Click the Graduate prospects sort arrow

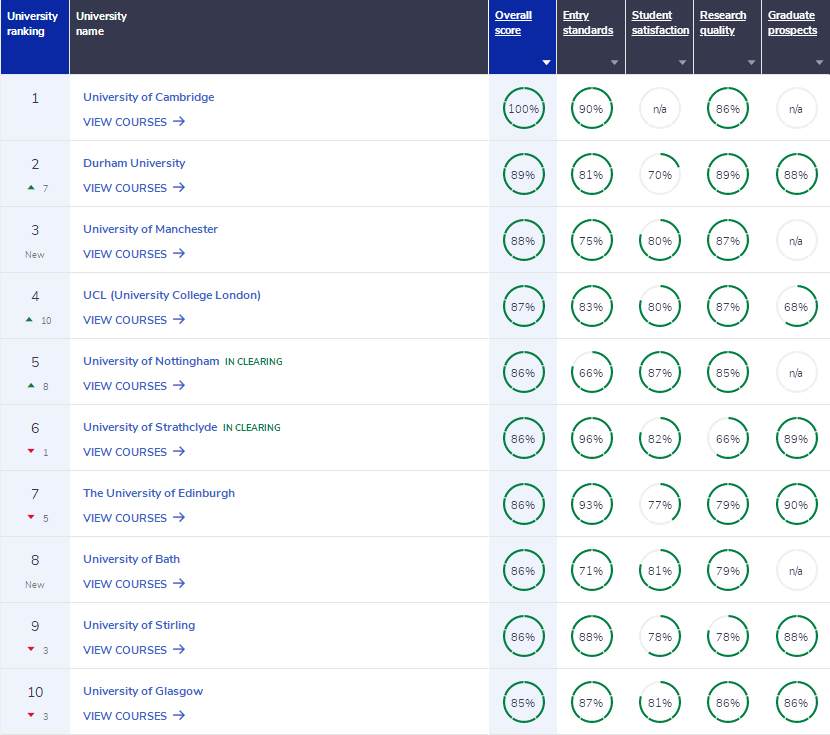pos(819,62)
